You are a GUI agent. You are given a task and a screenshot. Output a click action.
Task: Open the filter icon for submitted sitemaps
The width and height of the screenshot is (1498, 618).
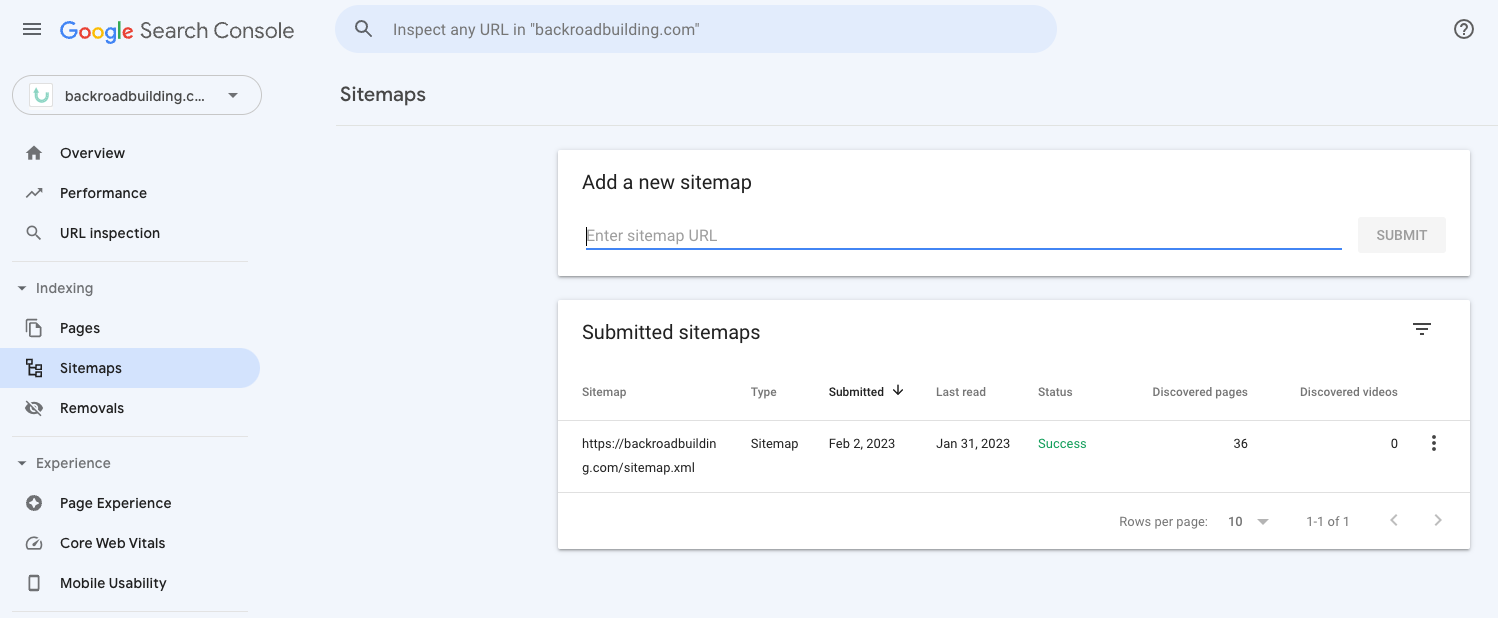click(1421, 329)
